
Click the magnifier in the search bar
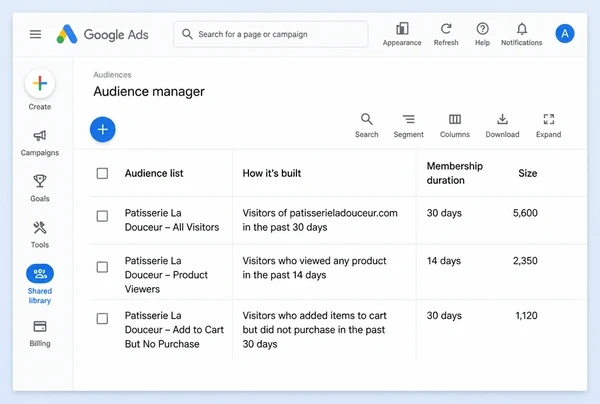187,34
